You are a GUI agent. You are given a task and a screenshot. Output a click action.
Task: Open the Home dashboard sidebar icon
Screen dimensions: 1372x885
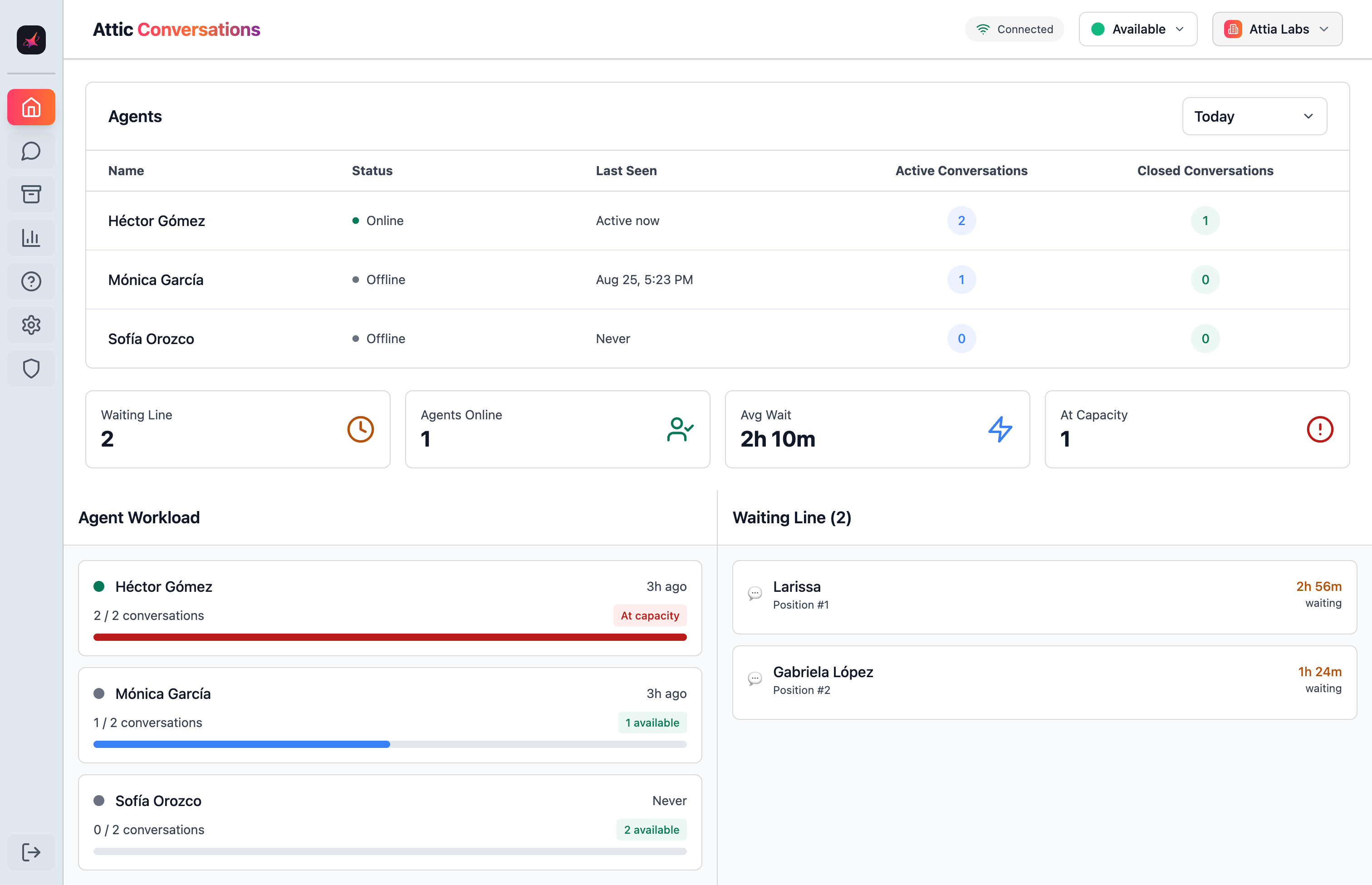click(x=31, y=108)
